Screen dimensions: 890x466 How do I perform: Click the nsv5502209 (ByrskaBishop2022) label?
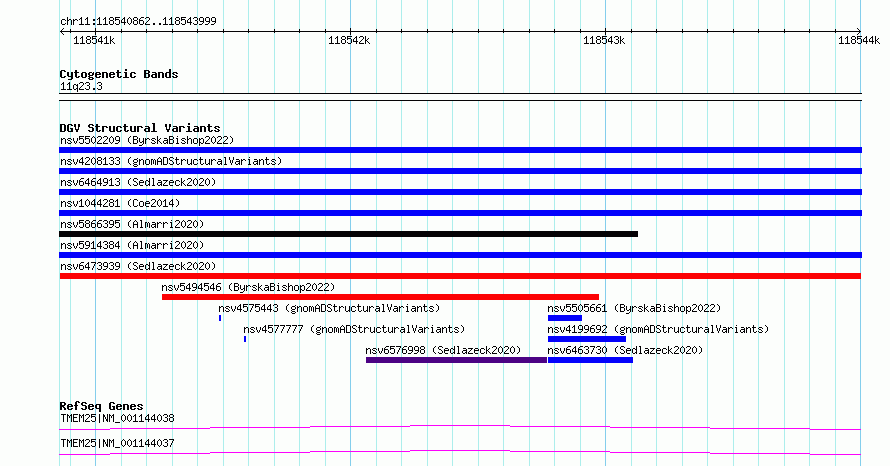point(147,140)
